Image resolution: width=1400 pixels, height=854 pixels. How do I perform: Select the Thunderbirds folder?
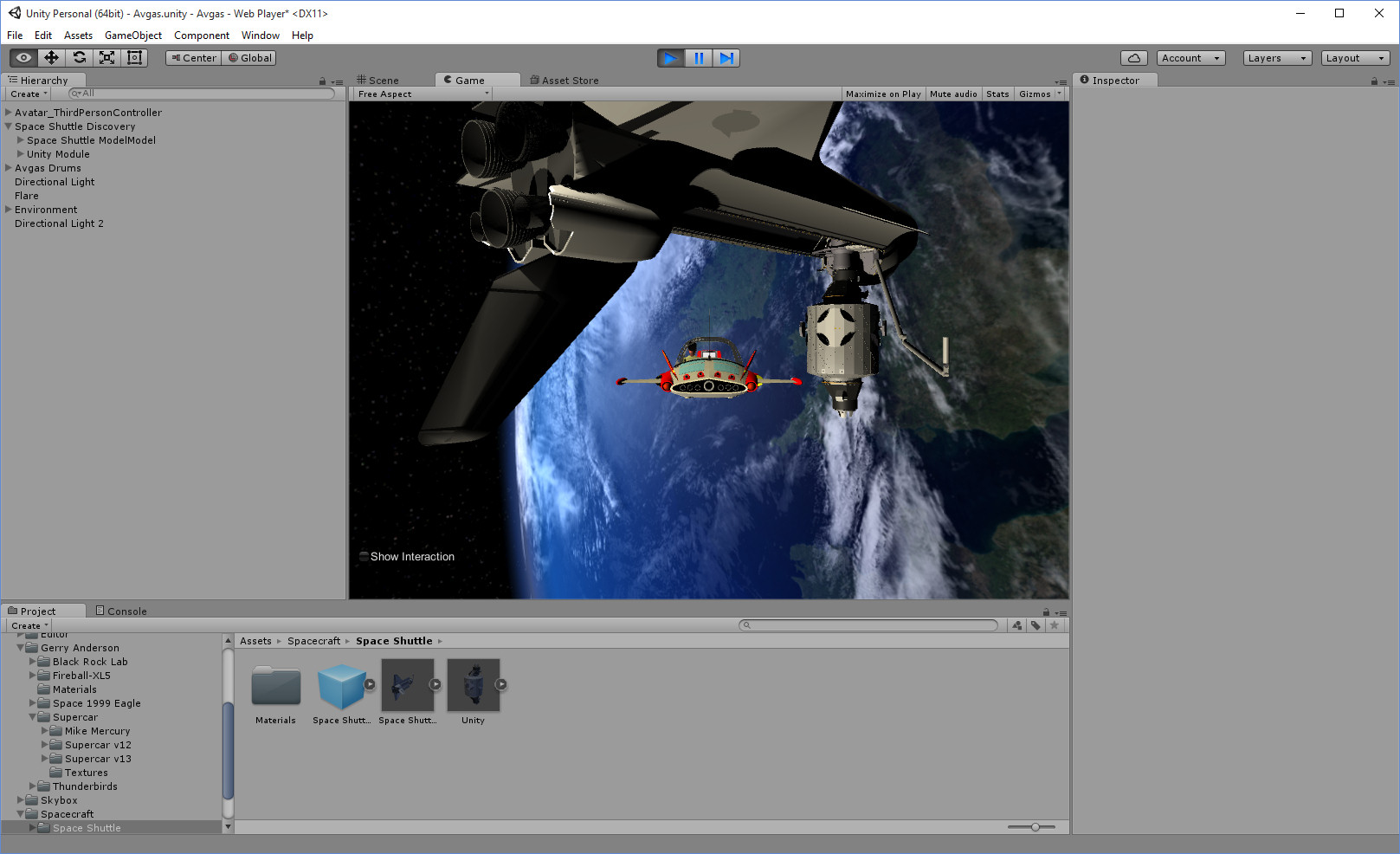click(85, 786)
